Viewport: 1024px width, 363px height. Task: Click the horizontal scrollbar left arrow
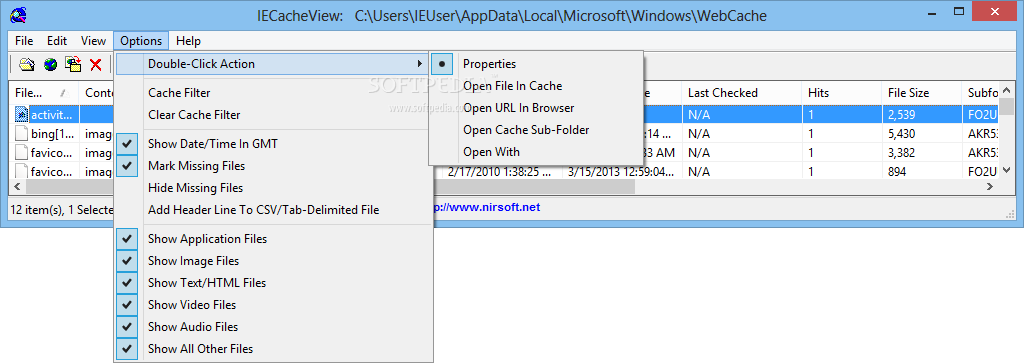[x=17, y=187]
